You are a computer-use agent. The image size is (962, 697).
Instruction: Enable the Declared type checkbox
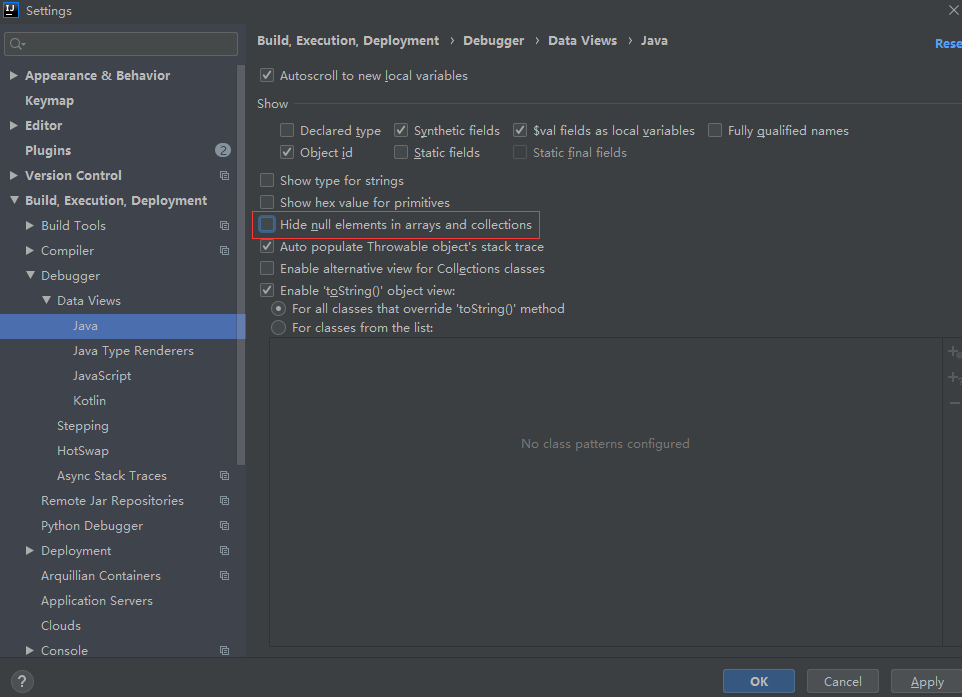pos(287,131)
